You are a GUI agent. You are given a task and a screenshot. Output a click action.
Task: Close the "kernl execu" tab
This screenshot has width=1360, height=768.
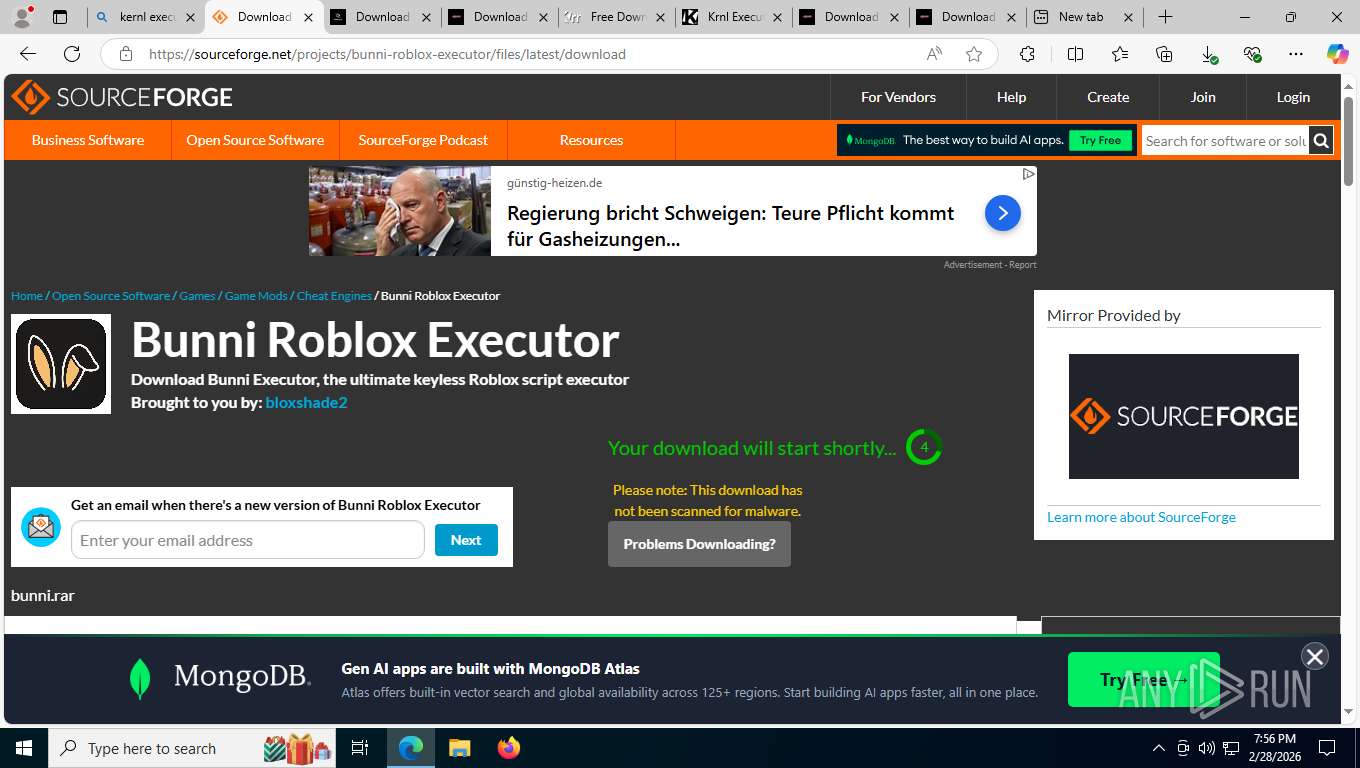190,17
